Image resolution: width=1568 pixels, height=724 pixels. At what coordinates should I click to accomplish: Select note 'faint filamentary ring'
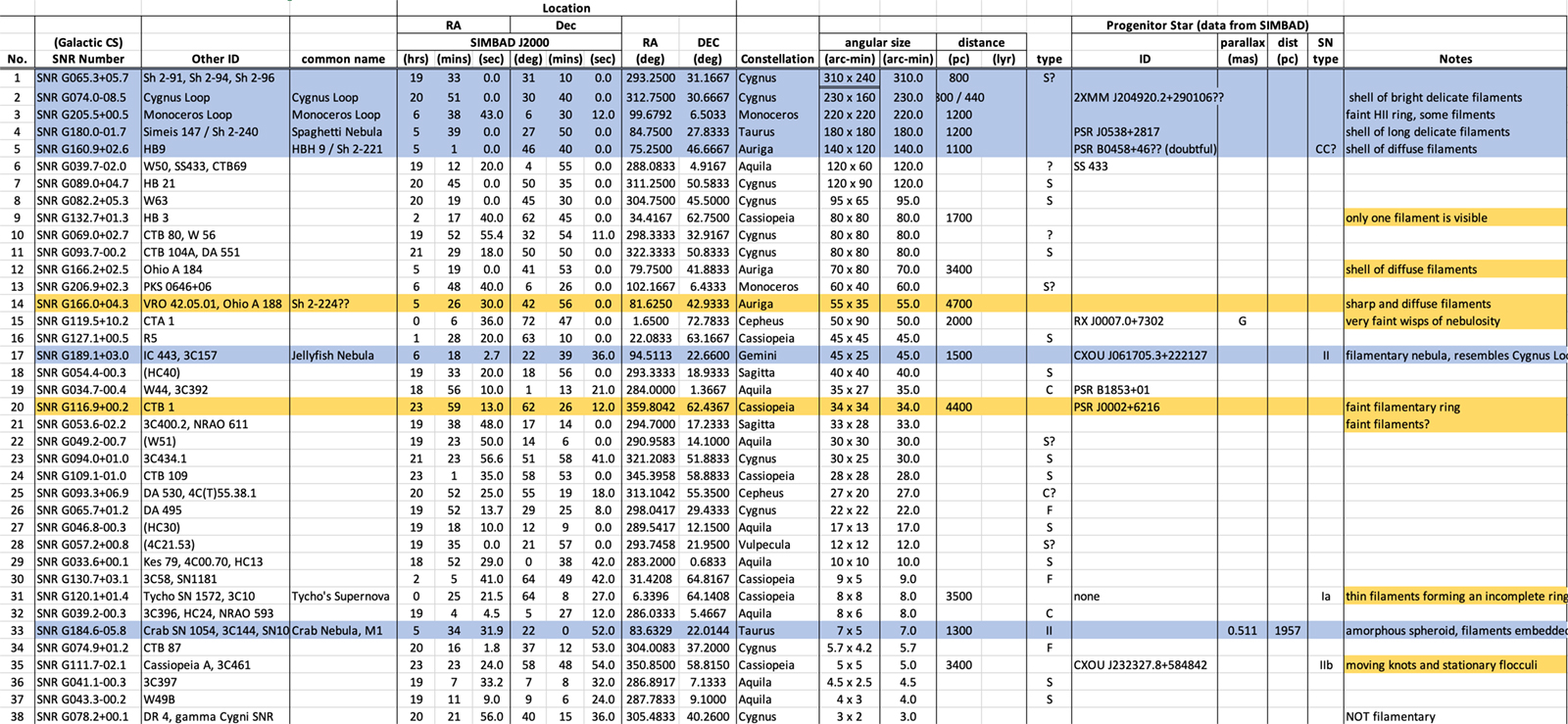point(1455,407)
